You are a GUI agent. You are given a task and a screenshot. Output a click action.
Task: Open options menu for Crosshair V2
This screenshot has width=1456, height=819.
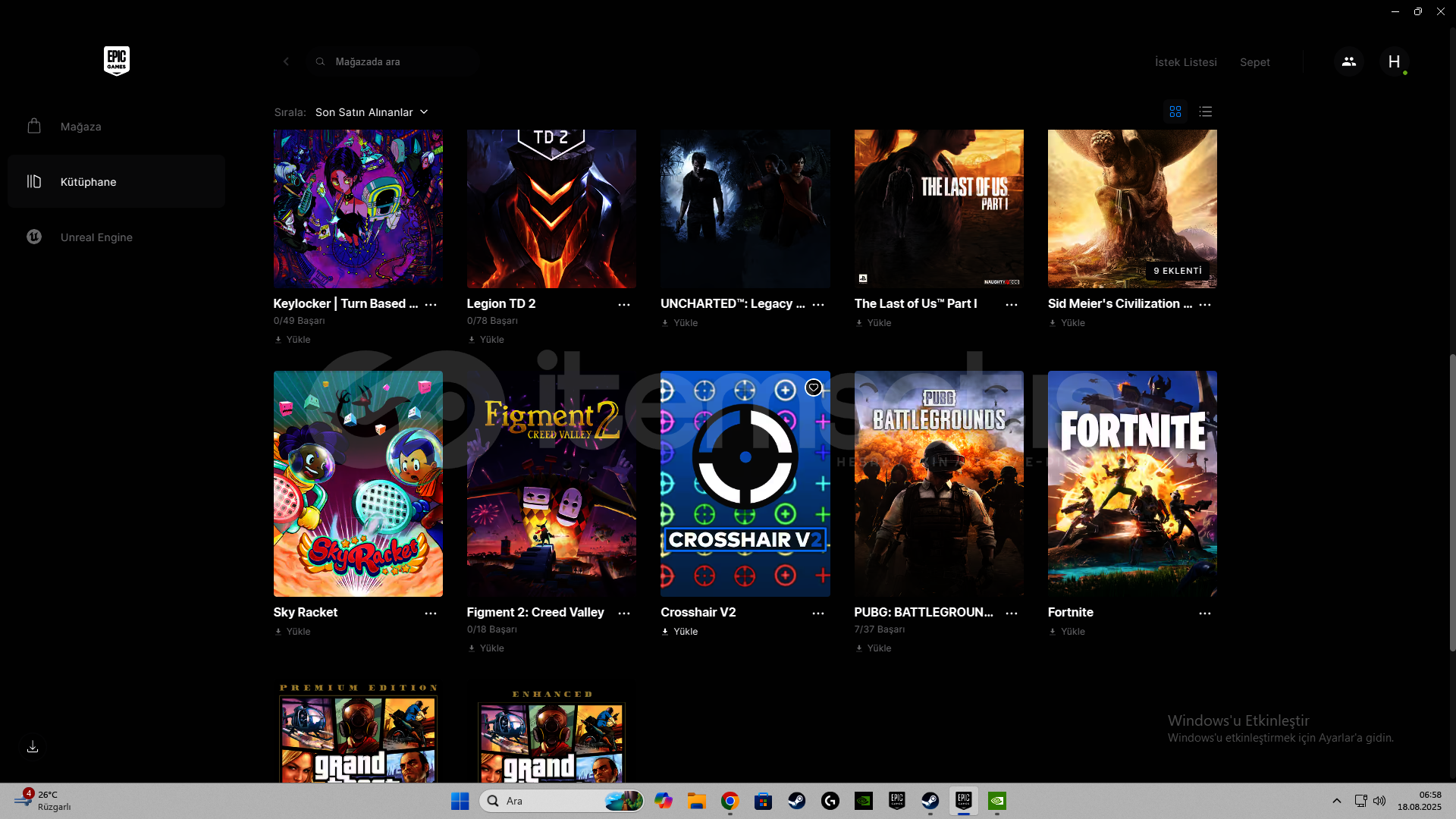coord(818,613)
